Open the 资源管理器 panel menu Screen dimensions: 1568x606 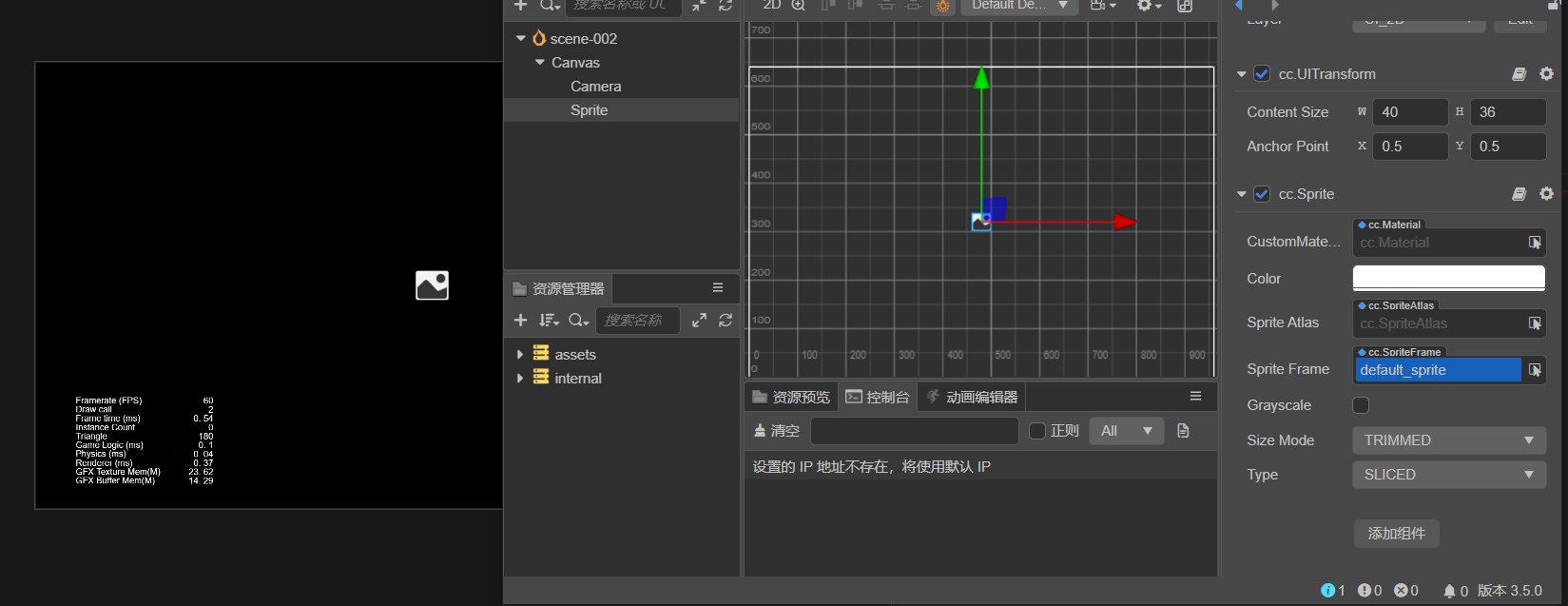pyautogui.click(x=718, y=287)
